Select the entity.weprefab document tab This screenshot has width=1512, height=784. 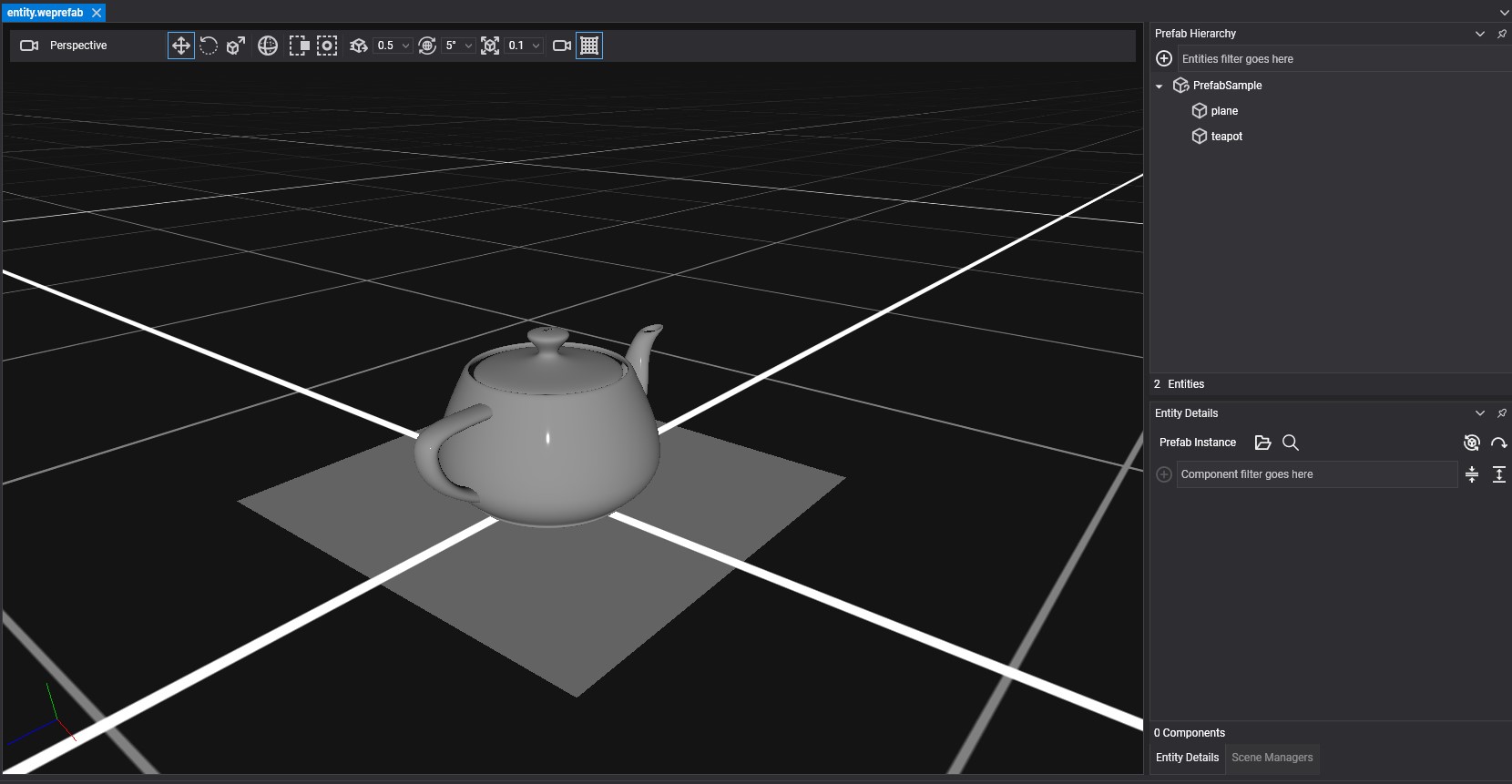[45, 13]
